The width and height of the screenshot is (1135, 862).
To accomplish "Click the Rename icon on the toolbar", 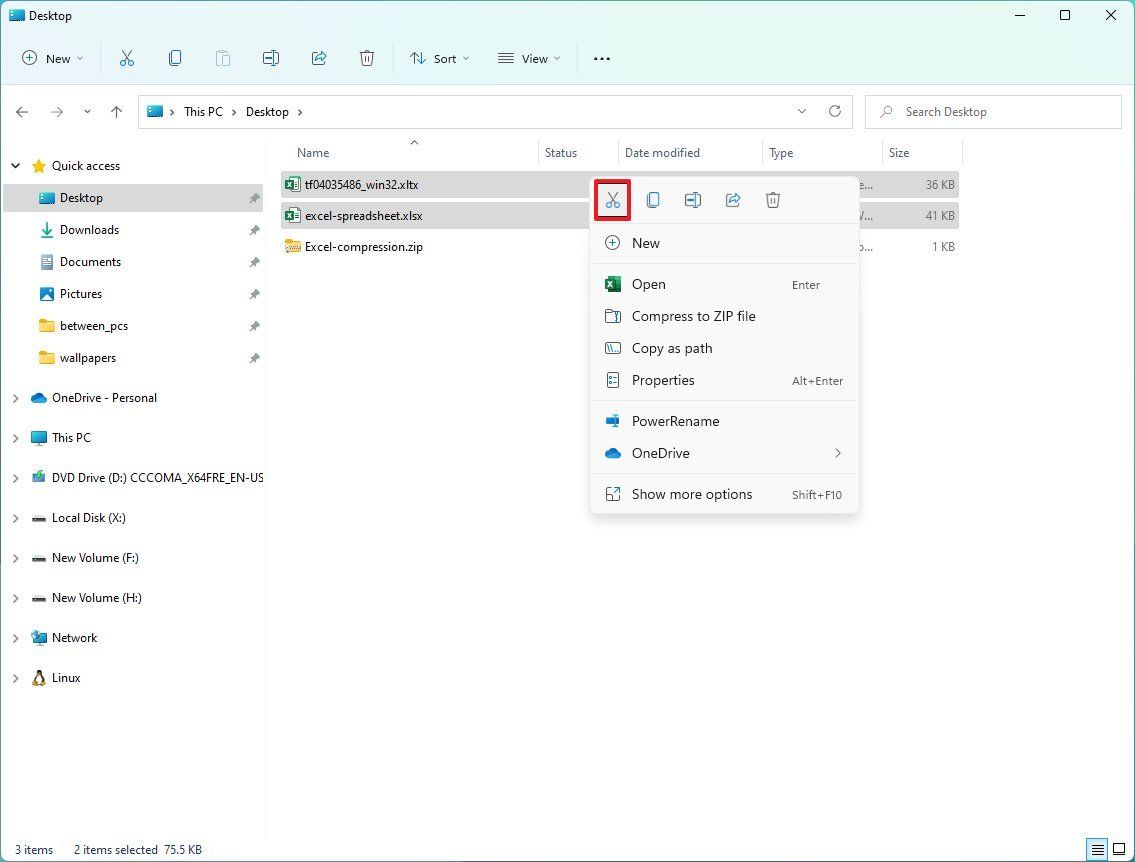I will [x=271, y=58].
